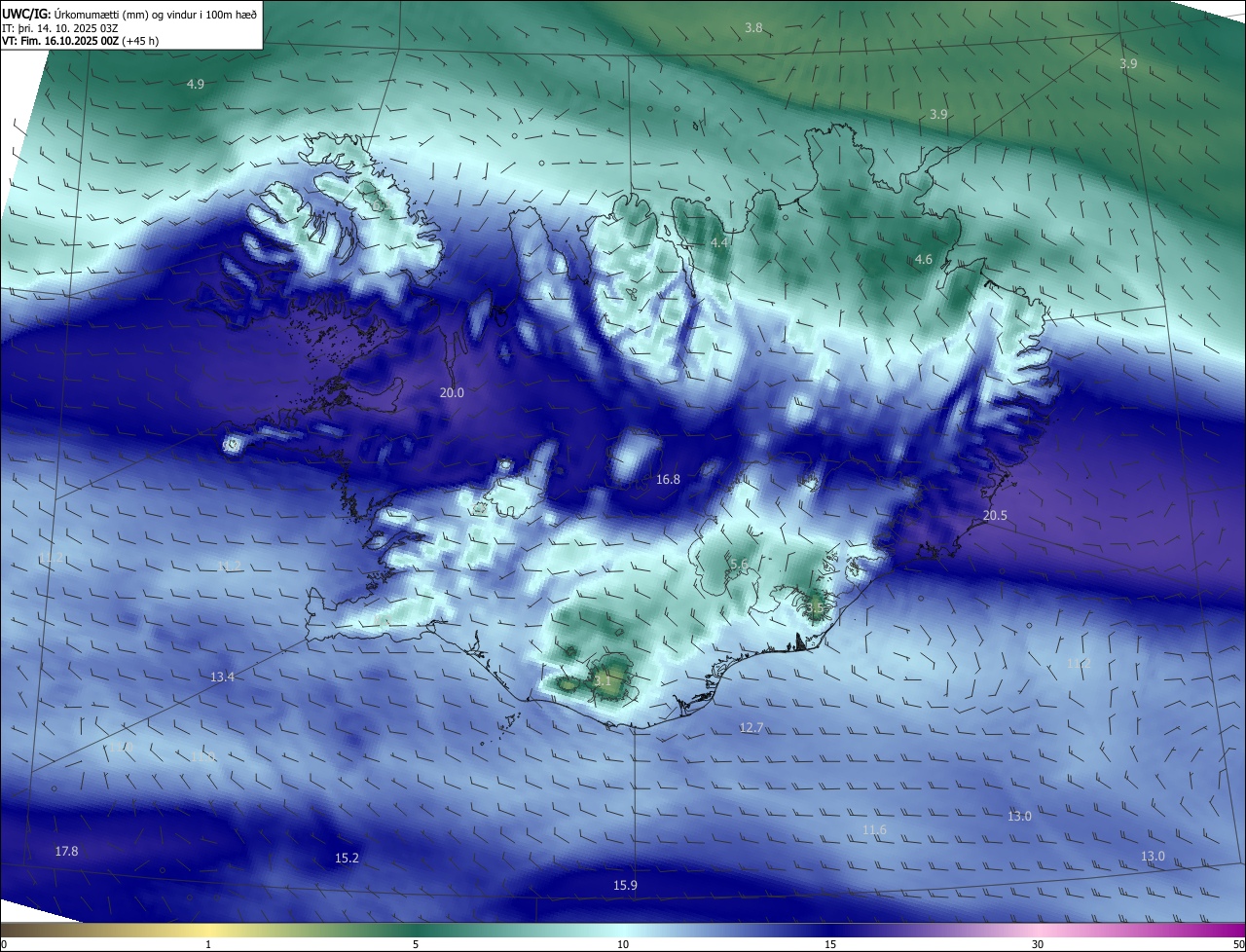Click the 11.6 value in the southeast sea
The width and height of the screenshot is (1246, 952).
875,830
